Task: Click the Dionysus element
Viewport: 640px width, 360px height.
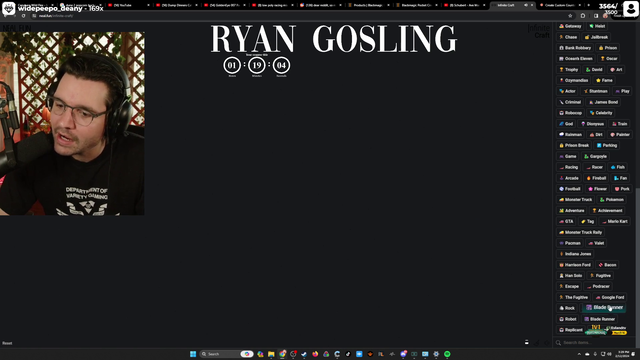Action: pos(592,124)
